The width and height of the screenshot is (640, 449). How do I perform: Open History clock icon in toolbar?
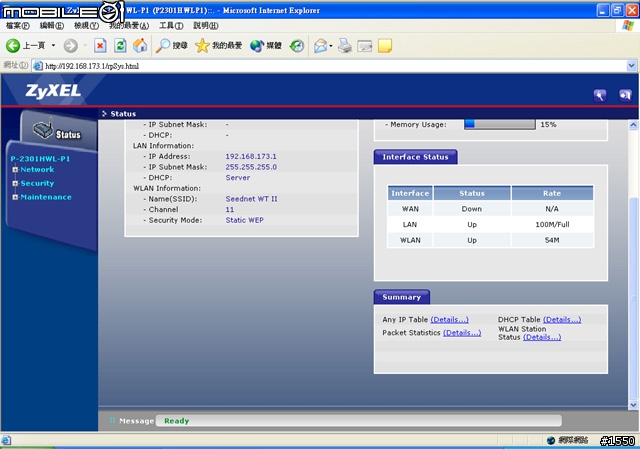click(297, 45)
